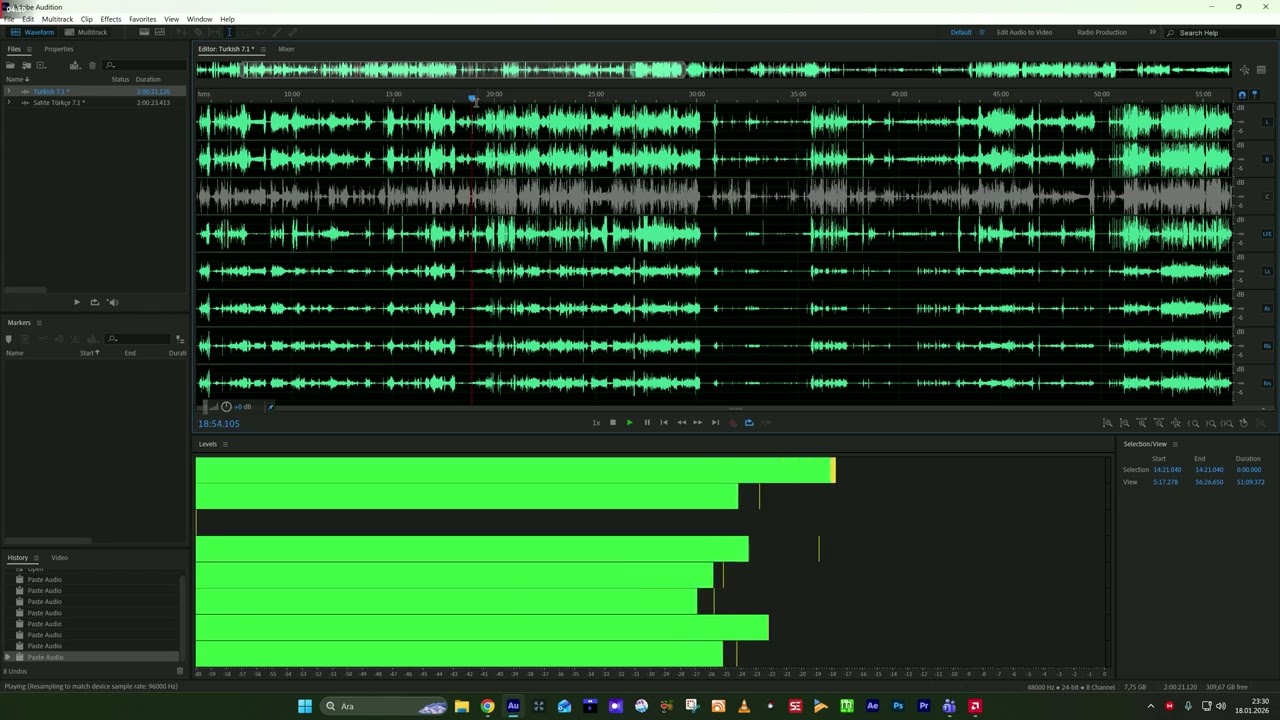Select the Edit Audio to Video workspace
Viewport: 1280px width, 720px height.
(1024, 32)
